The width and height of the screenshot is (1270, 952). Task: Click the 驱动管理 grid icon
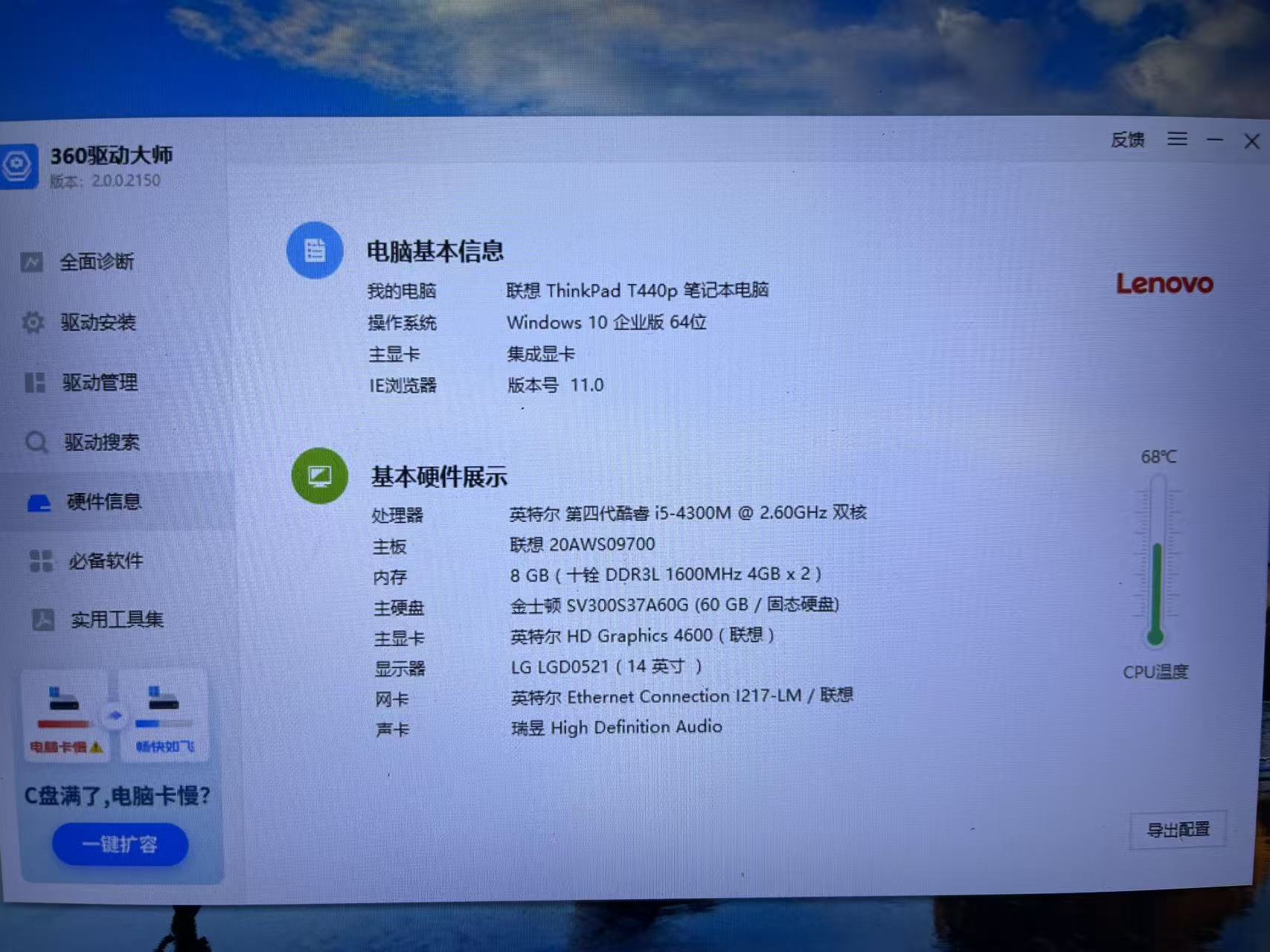point(34,382)
